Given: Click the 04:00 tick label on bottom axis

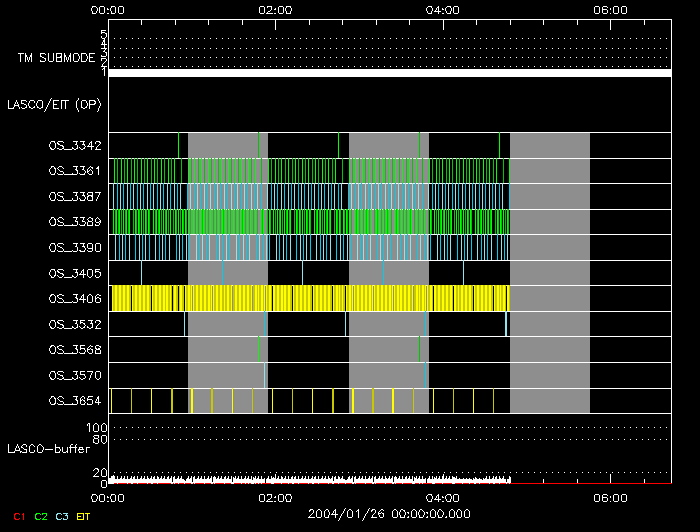Looking at the screenshot, I should [x=442, y=497].
